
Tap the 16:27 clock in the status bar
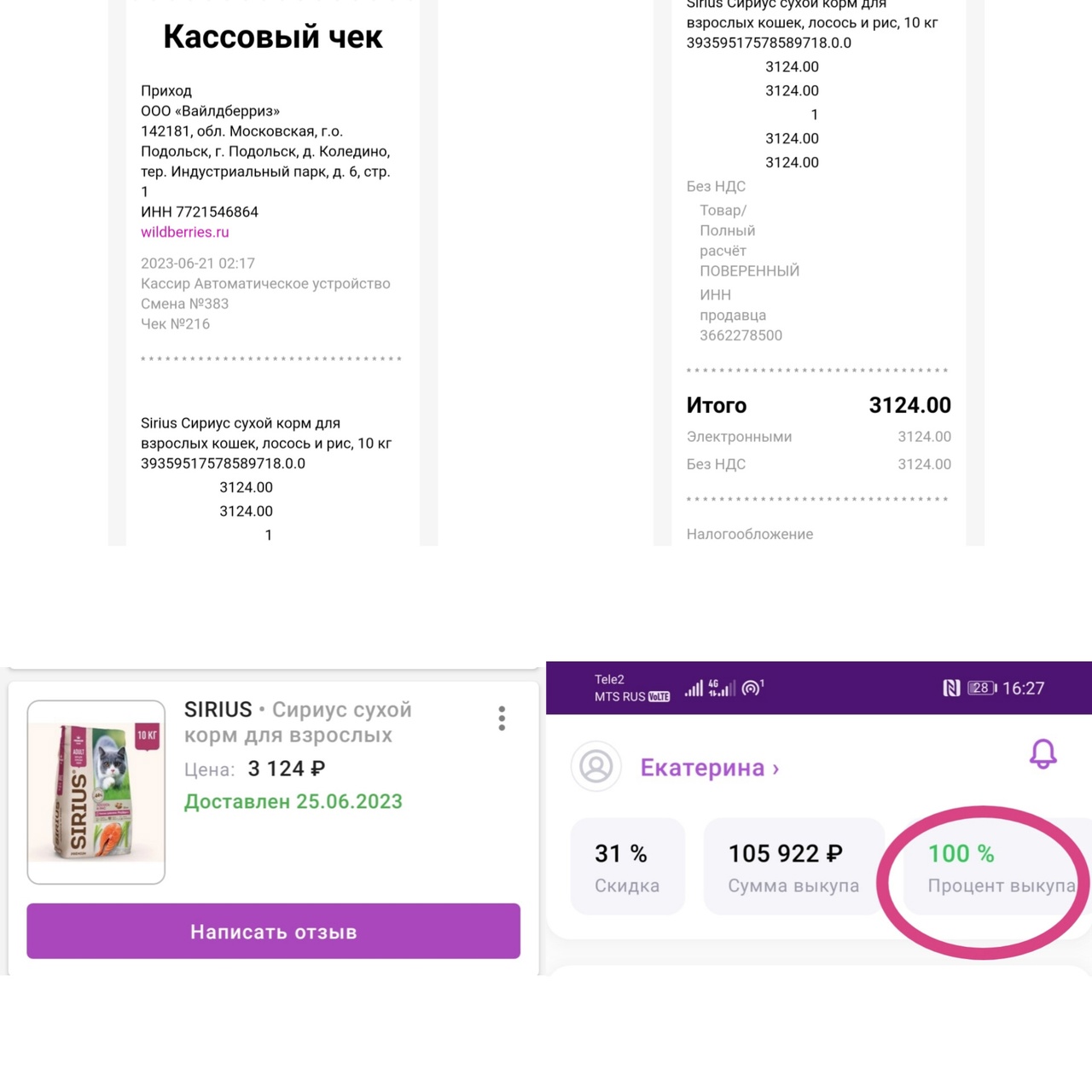pyautogui.click(x=1023, y=688)
